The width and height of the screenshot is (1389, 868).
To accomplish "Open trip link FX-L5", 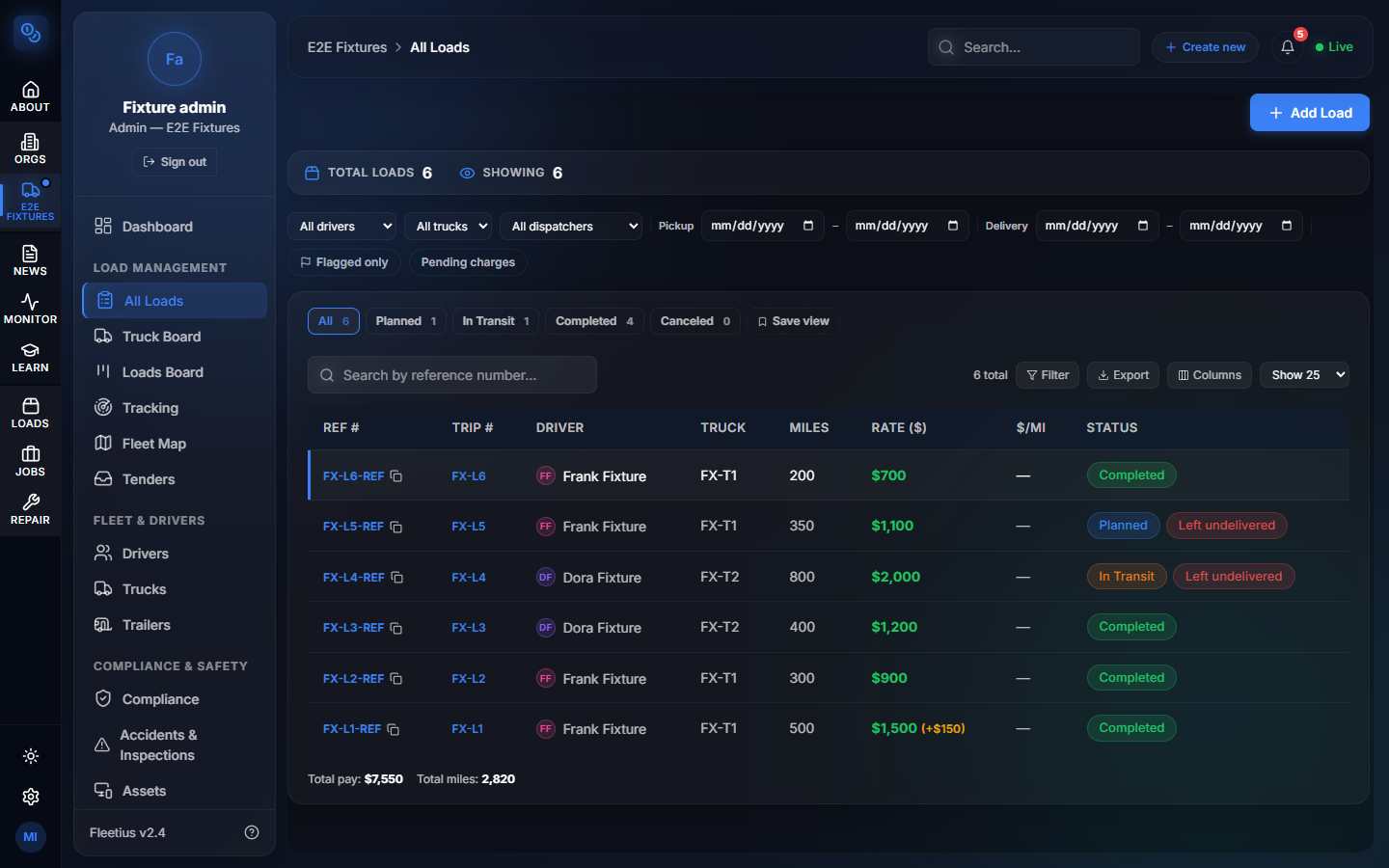I will 469,527.
